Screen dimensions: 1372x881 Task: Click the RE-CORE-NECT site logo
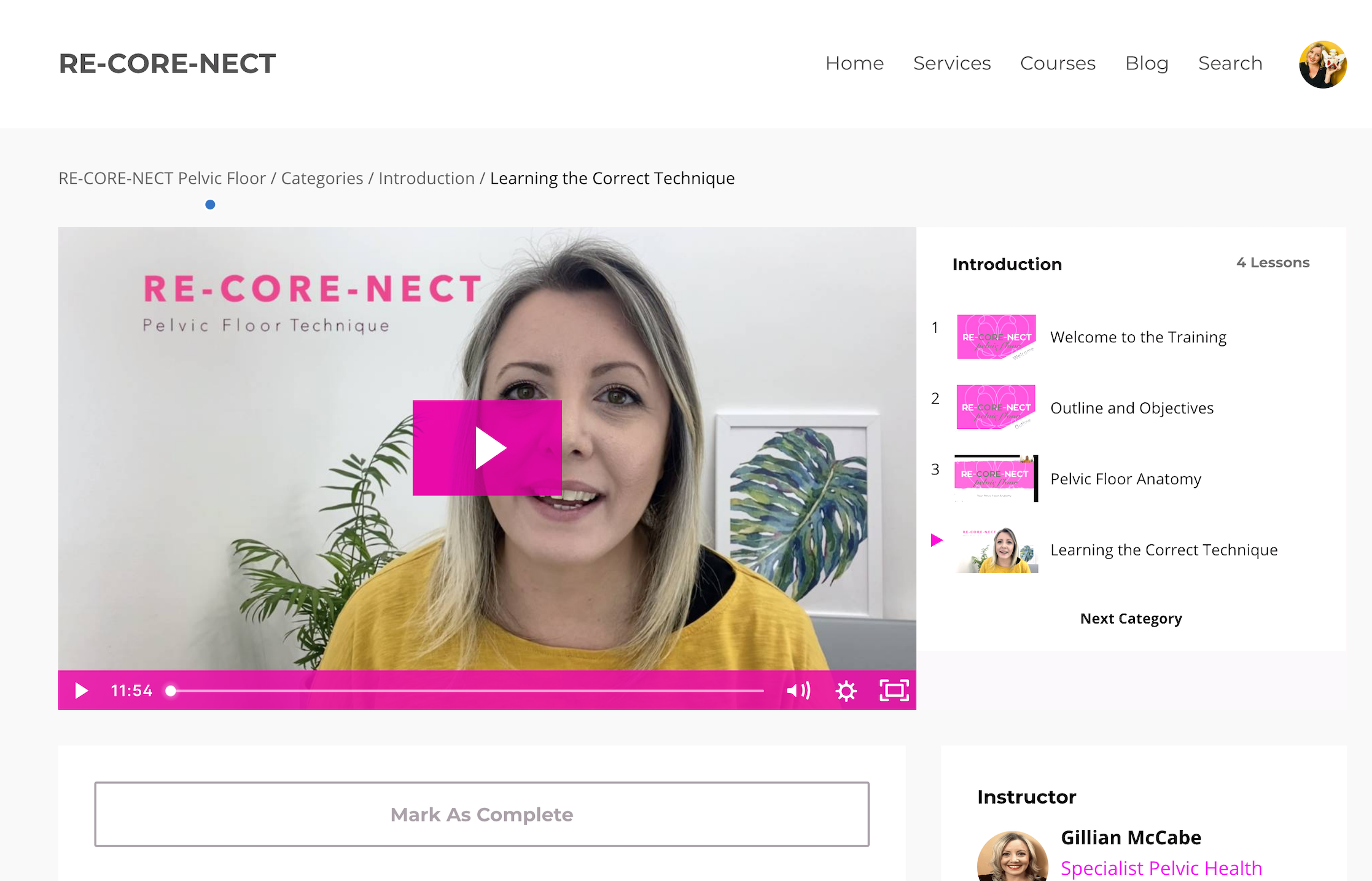[167, 64]
